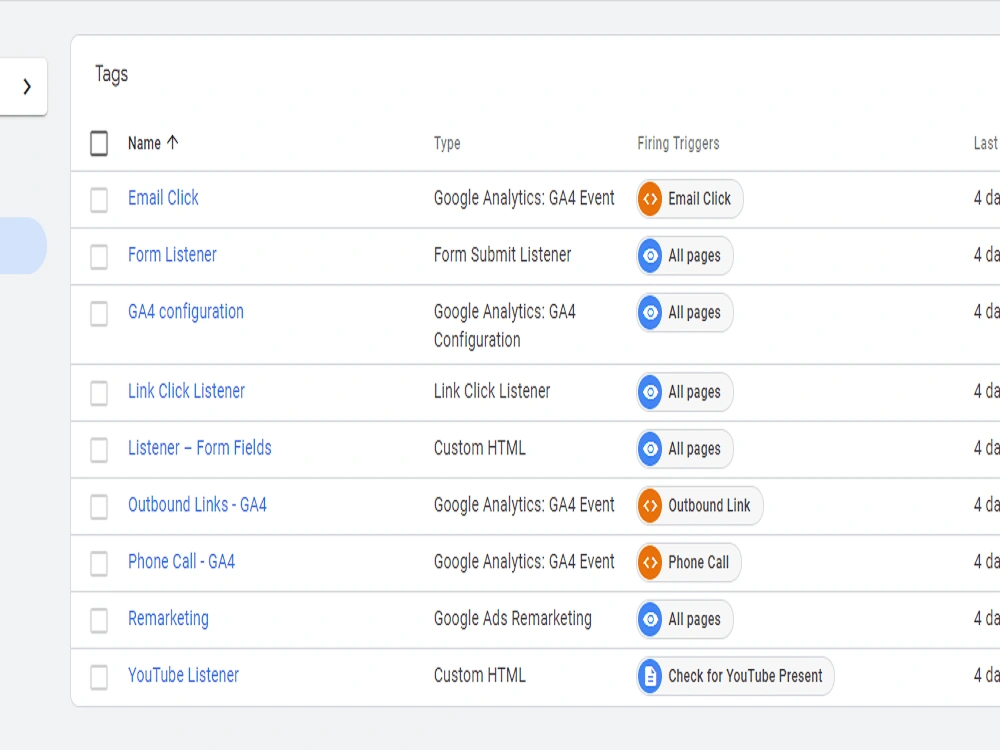Click Link Click Listener text in Type column

coord(492,391)
